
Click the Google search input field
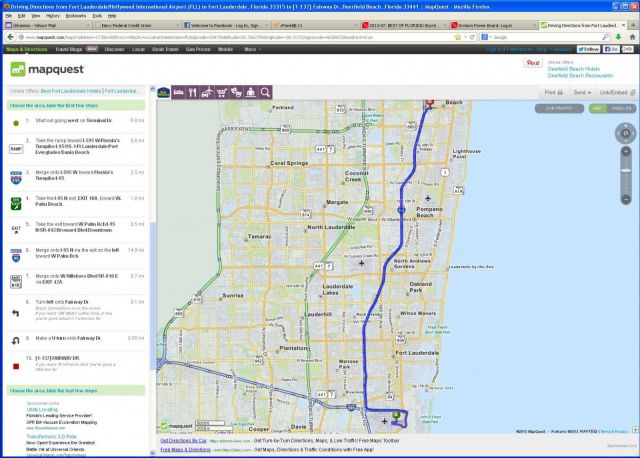pos(547,37)
